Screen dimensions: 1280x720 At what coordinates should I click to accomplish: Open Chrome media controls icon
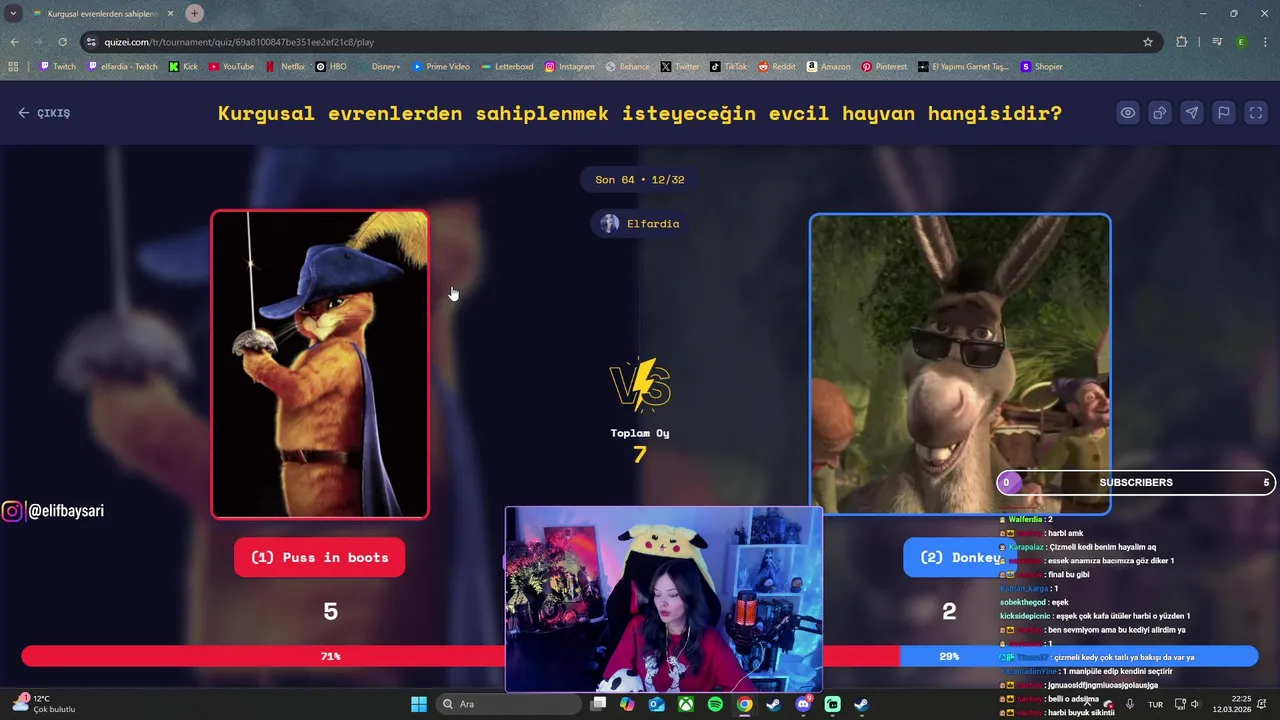[1217, 42]
